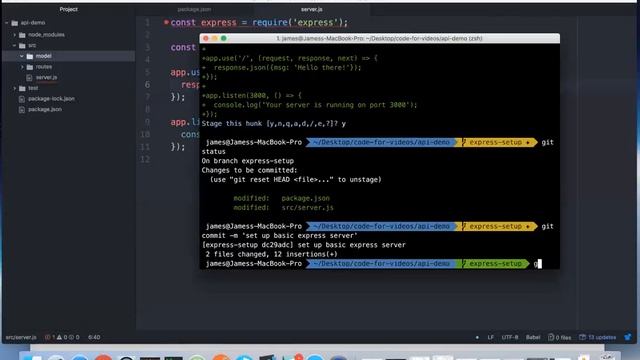This screenshot has height=360, width=640.
Task: Click the LF line ending selector
Action: click(x=491, y=337)
